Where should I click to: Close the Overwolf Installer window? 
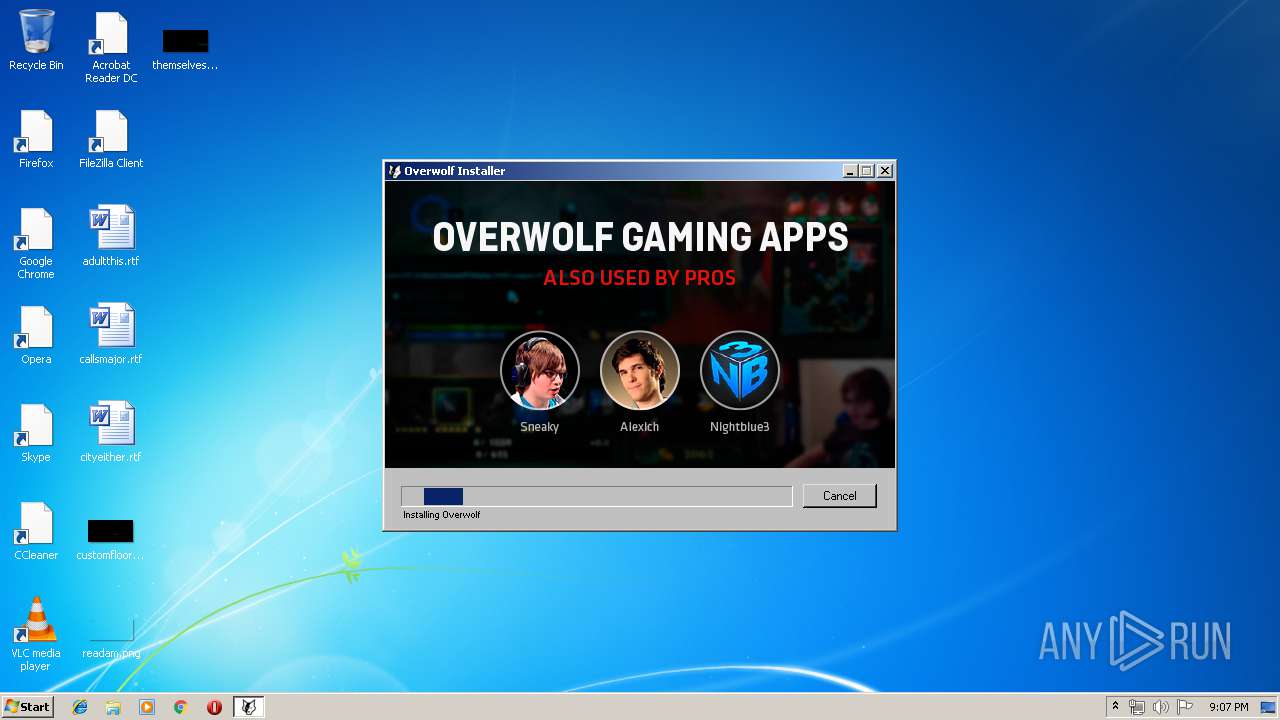click(885, 171)
